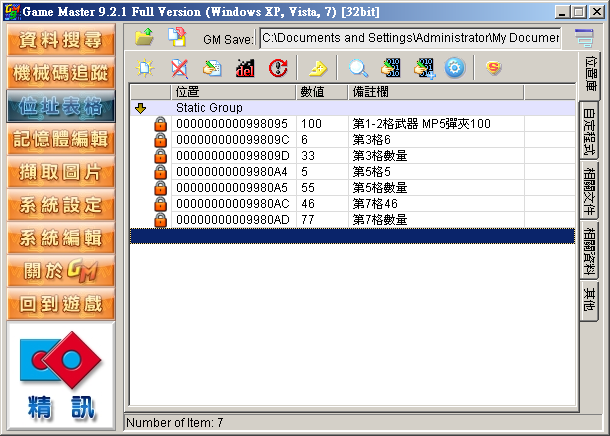Select the highlighted blank row below the list
This screenshot has width=610, height=436.
[x=352, y=236]
